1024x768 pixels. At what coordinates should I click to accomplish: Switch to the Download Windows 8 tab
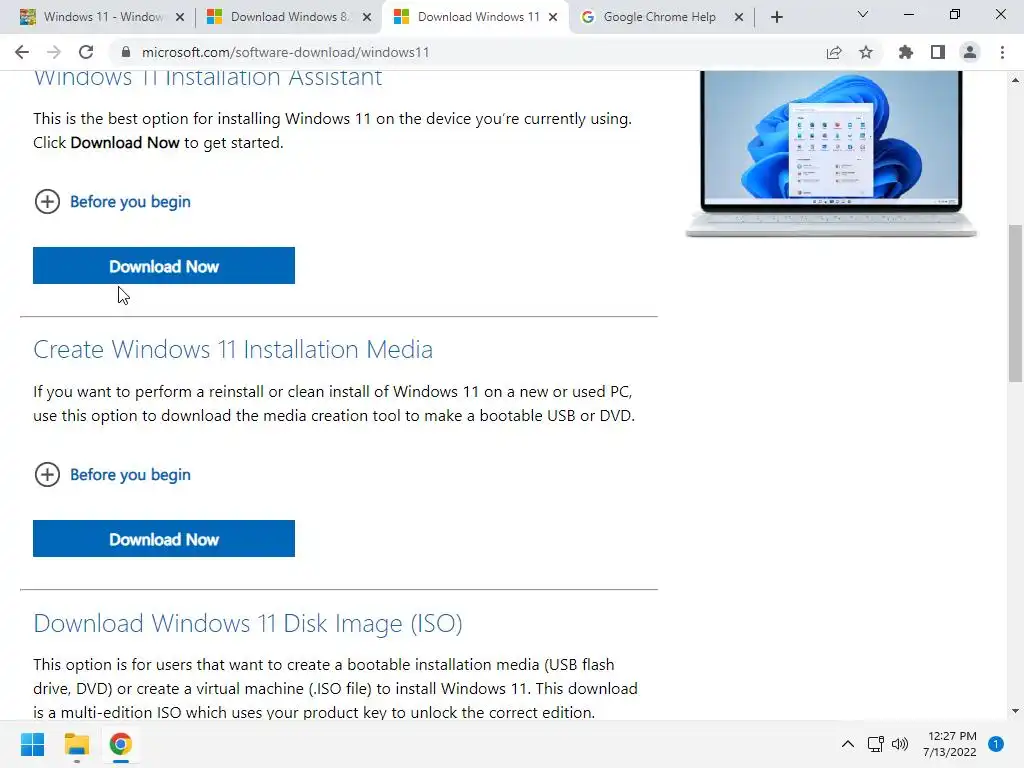click(288, 17)
